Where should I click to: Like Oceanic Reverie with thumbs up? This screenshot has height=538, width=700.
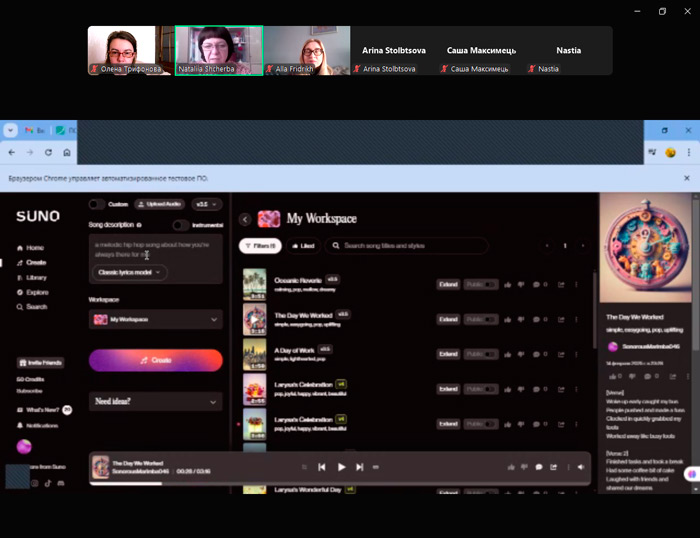point(509,285)
